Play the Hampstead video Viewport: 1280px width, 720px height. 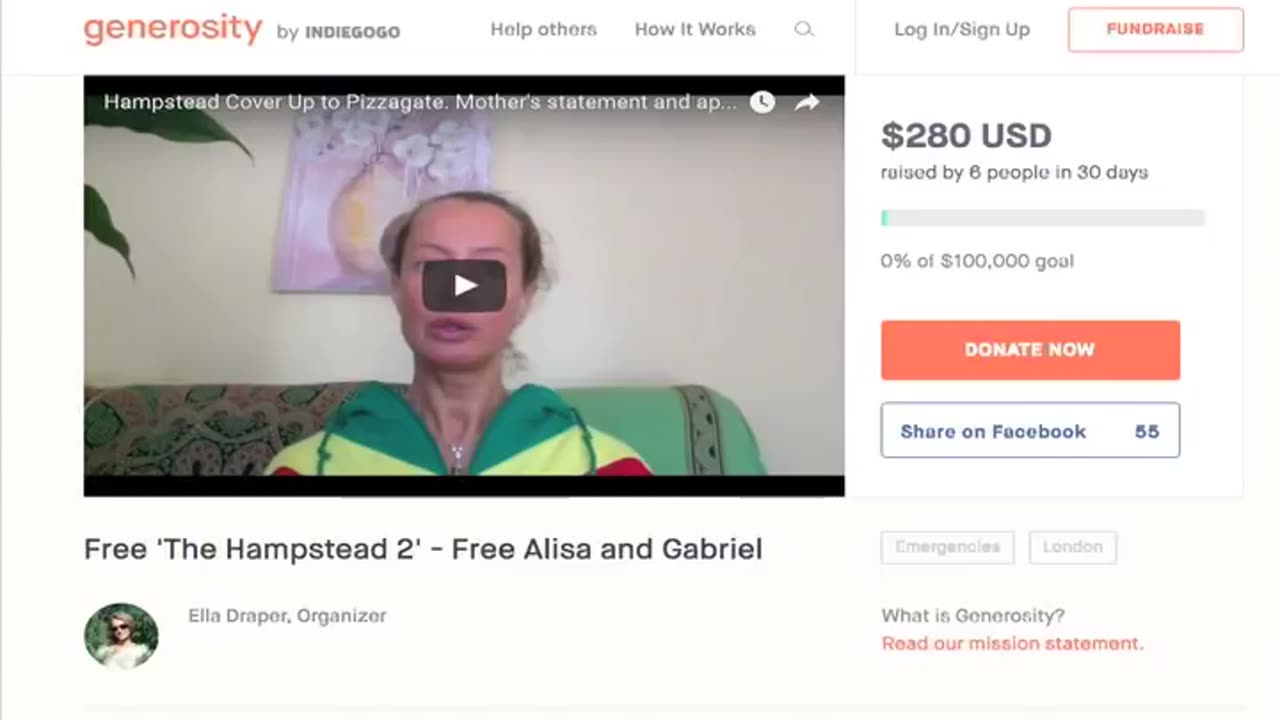pos(463,286)
